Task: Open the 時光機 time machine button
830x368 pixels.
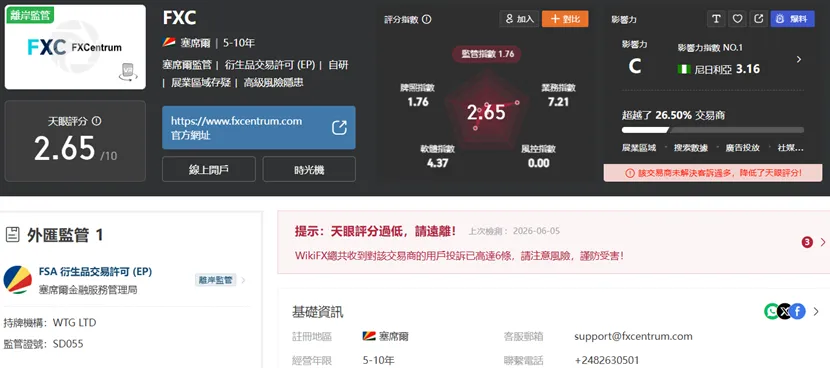Action: (x=309, y=169)
